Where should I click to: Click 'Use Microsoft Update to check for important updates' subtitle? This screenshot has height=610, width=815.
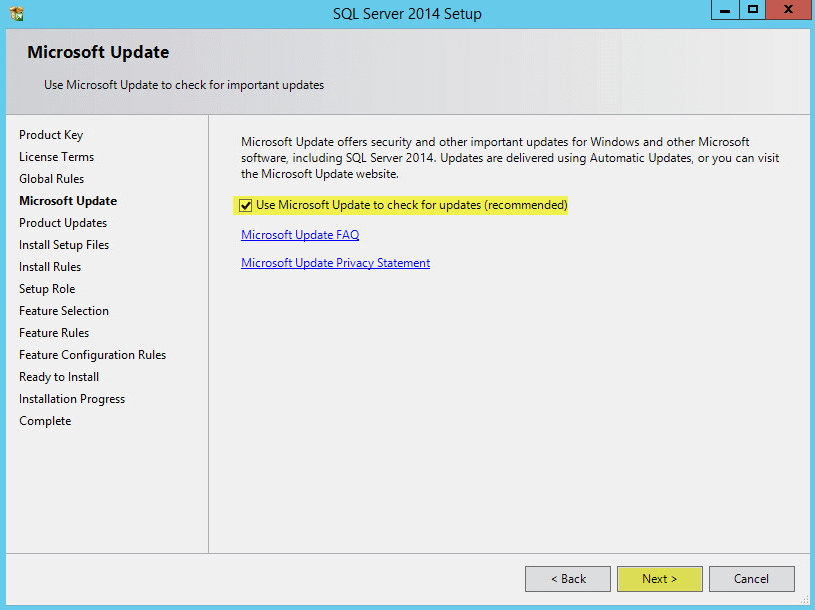[184, 85]
